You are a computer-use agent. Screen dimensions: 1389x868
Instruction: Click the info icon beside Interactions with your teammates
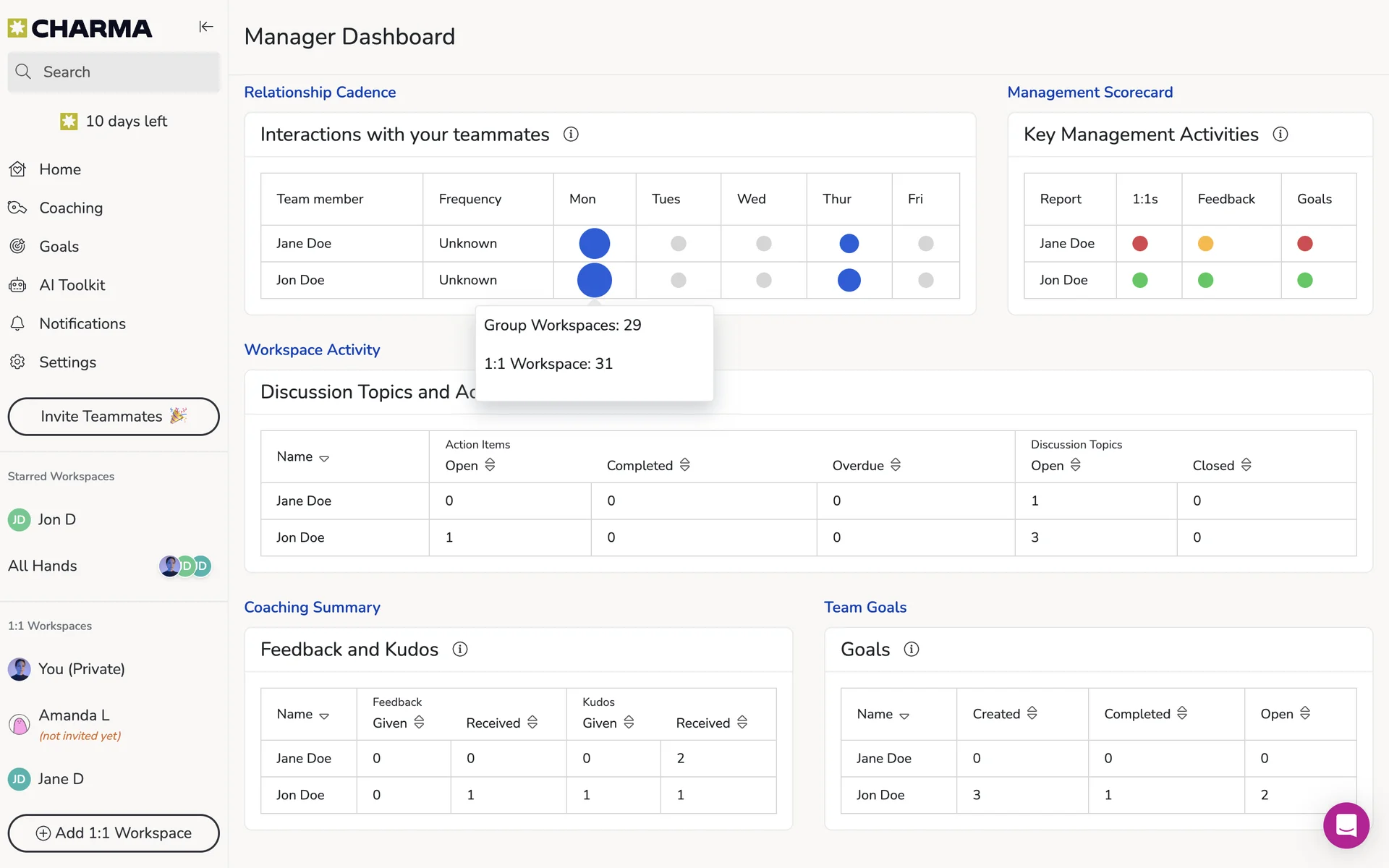click(x=571, y=135)
